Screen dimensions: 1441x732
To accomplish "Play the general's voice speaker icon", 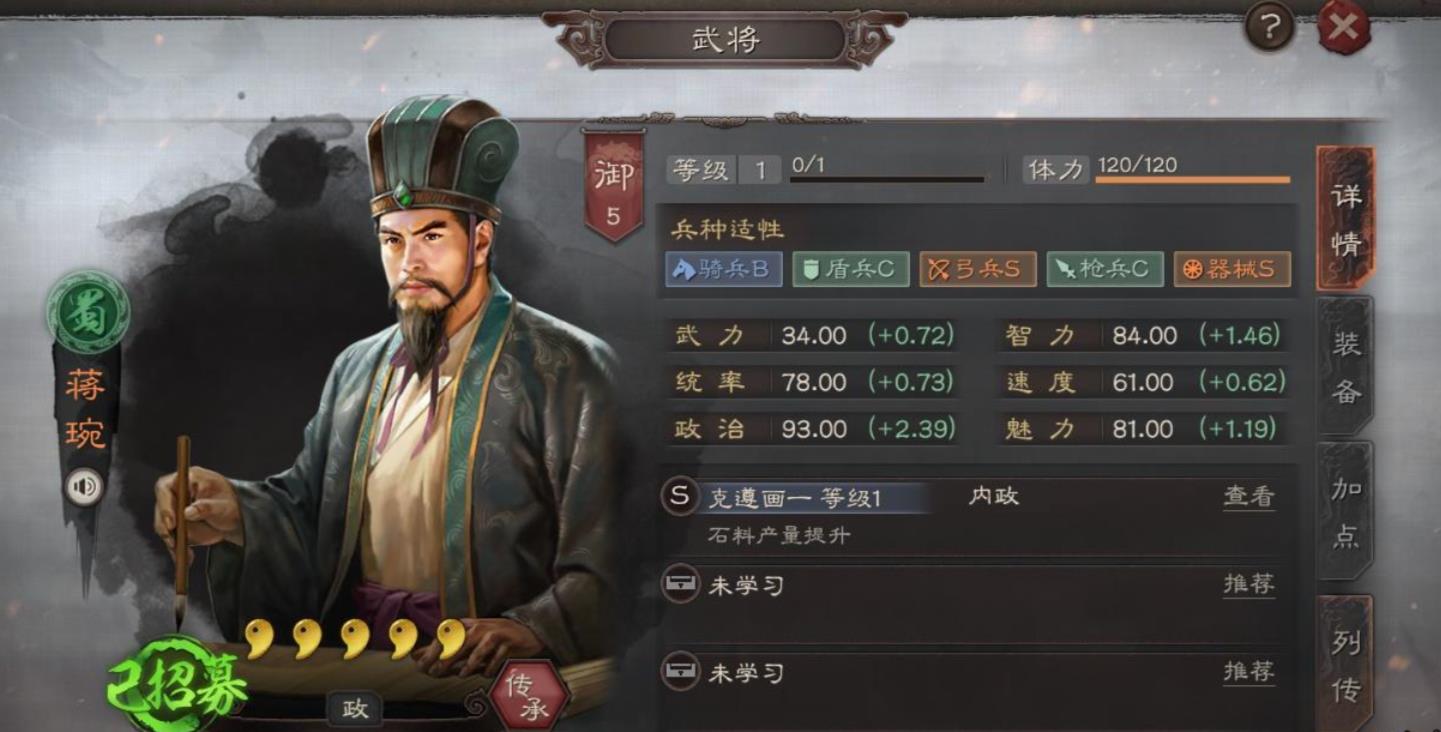I will click(x=85, y=487).
